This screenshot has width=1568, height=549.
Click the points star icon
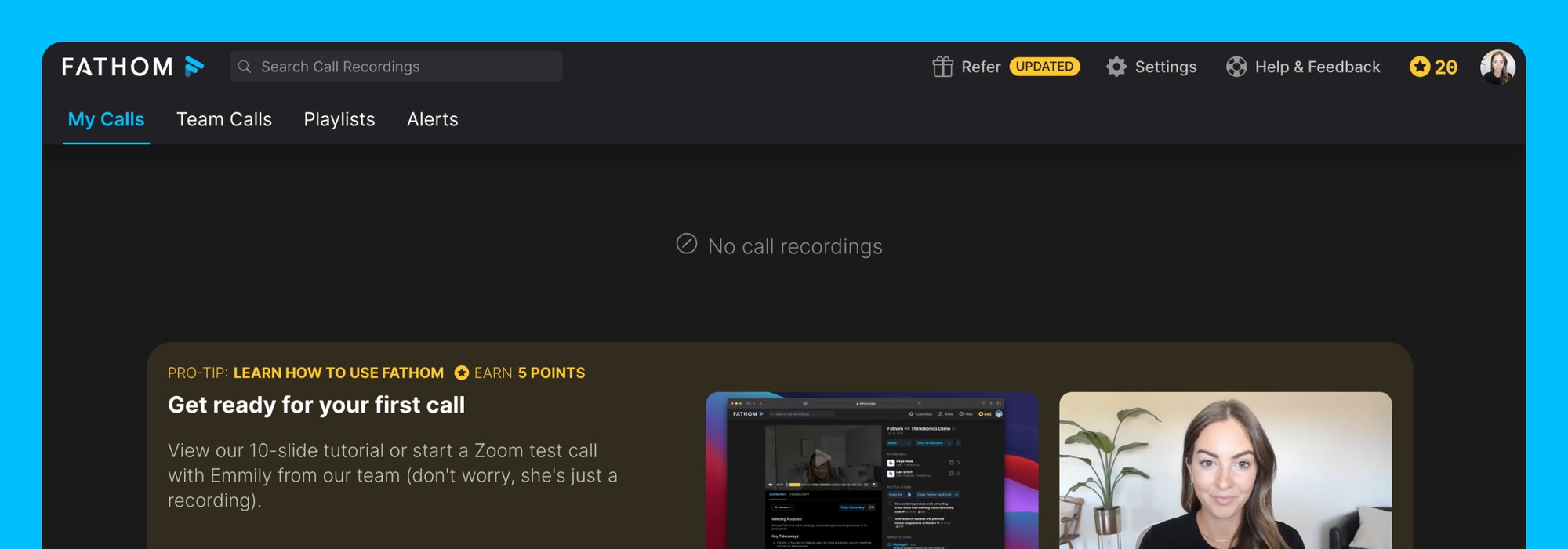[x=1420, y=67]
